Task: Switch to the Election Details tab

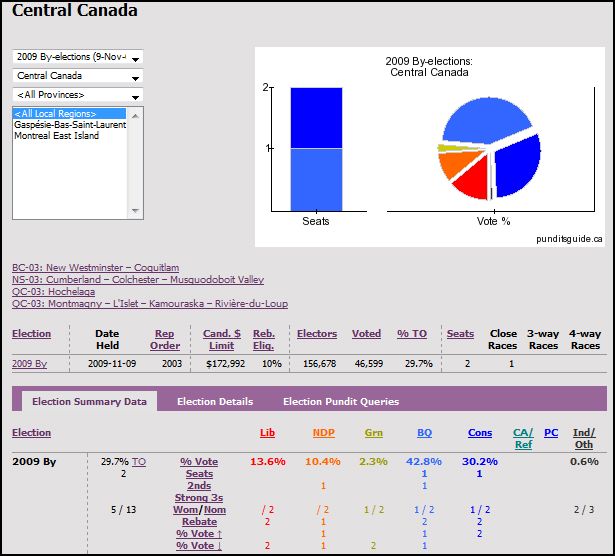Action: 215,402
